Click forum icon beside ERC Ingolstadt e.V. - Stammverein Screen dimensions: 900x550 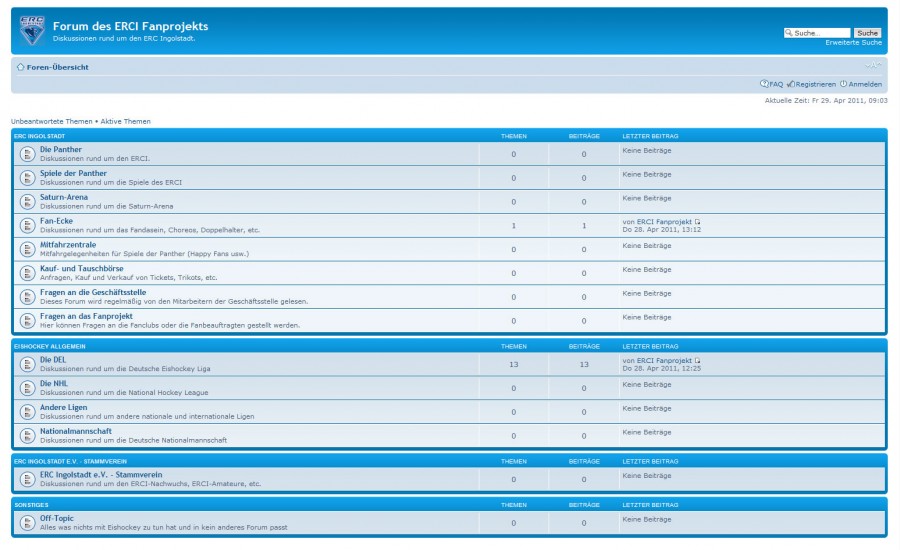click(27, 479)
